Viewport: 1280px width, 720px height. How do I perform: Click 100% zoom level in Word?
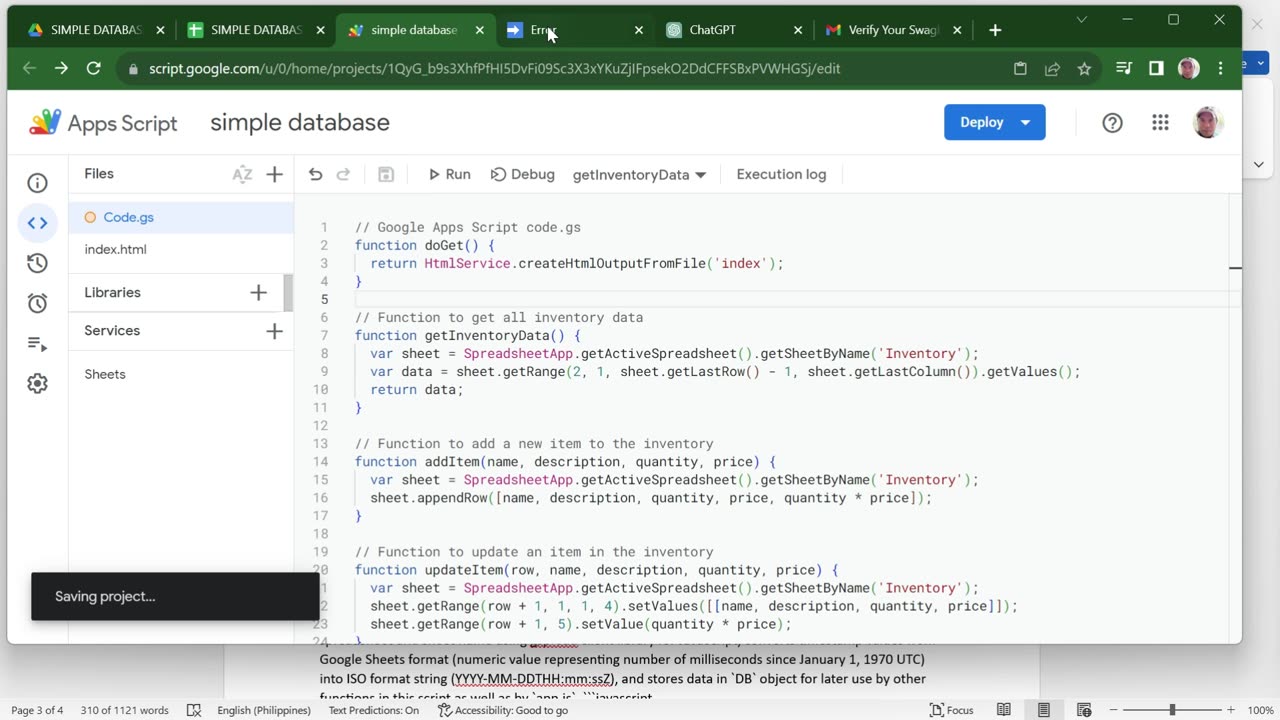click(x=1260, y=710)
